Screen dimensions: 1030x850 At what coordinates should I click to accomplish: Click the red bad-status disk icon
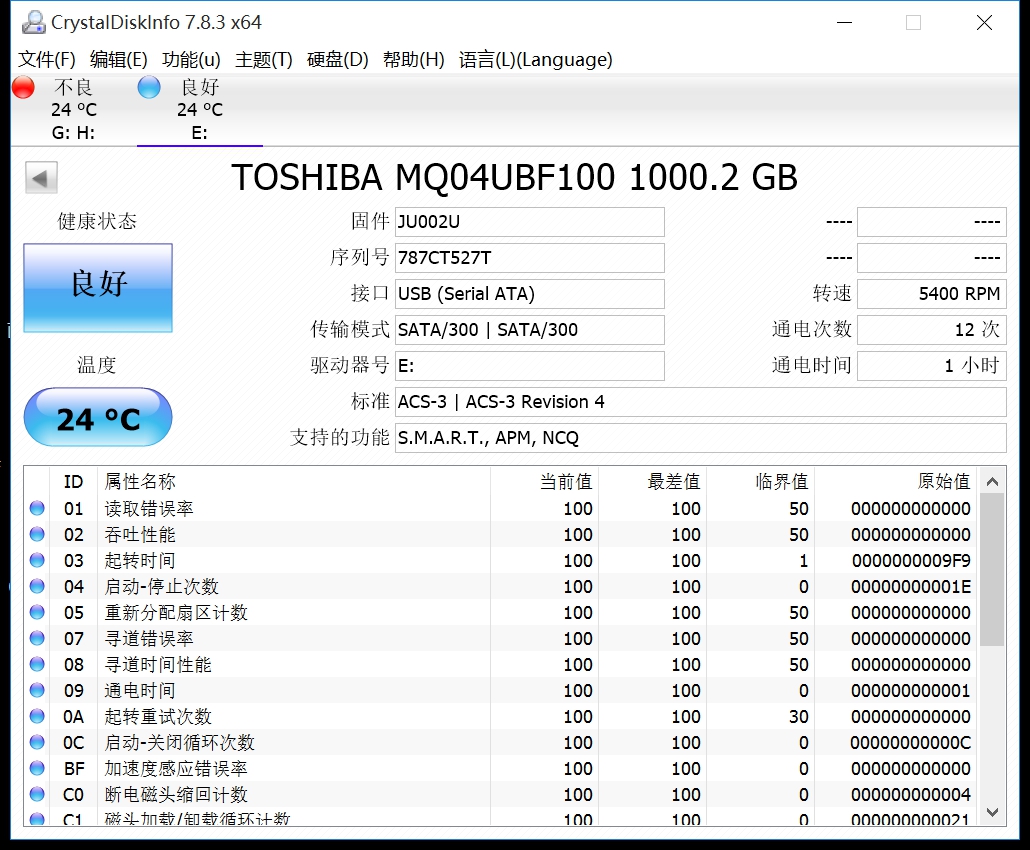[23, 88]
